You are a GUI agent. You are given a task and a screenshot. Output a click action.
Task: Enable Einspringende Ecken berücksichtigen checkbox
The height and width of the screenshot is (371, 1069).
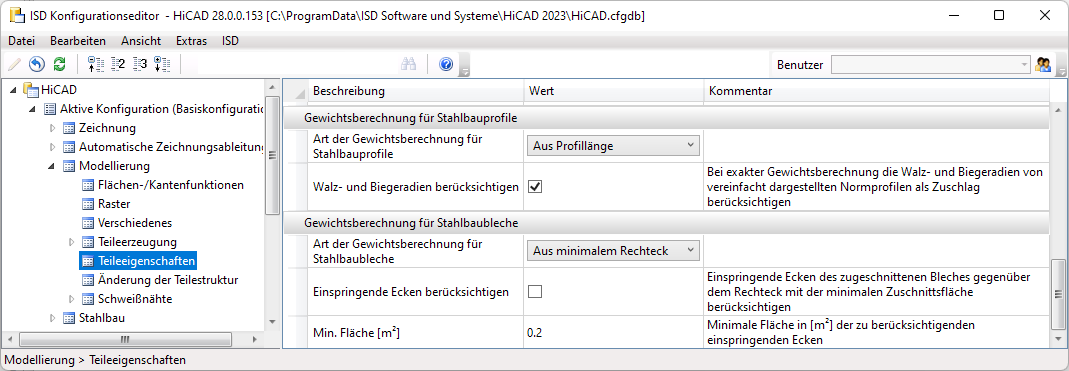coord(535,292)
